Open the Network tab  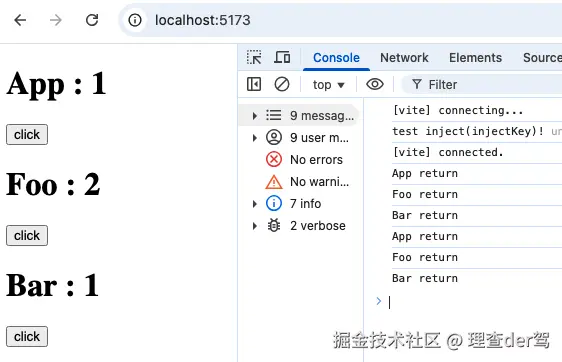(x=404, y=58)
